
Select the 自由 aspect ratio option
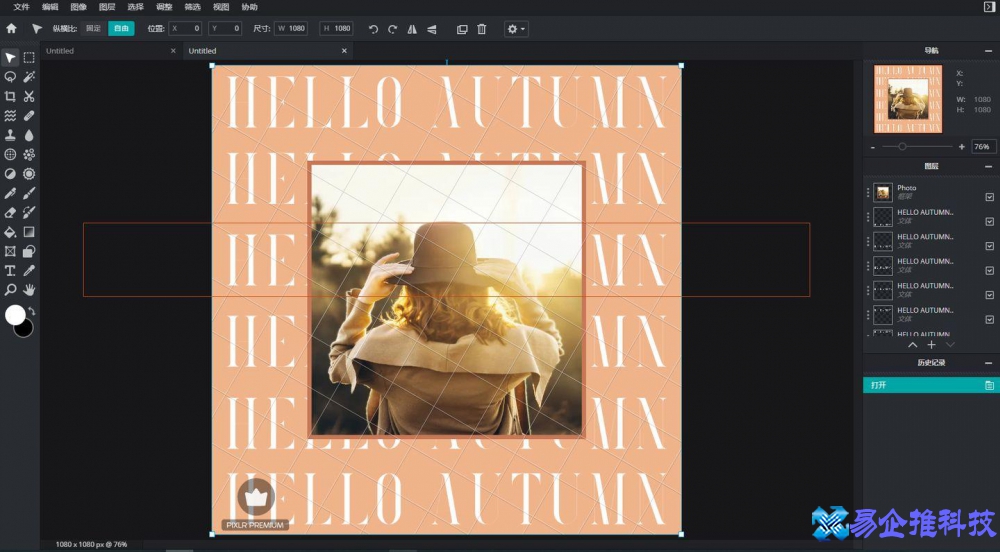(121, 29)
